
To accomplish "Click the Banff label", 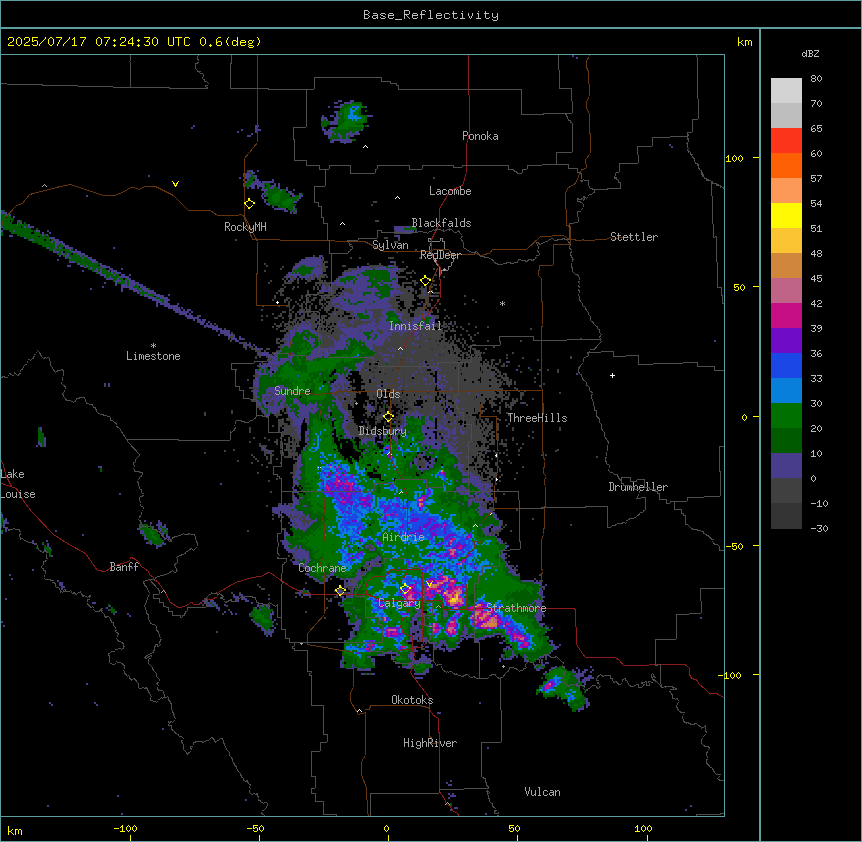I will point(124,567).
